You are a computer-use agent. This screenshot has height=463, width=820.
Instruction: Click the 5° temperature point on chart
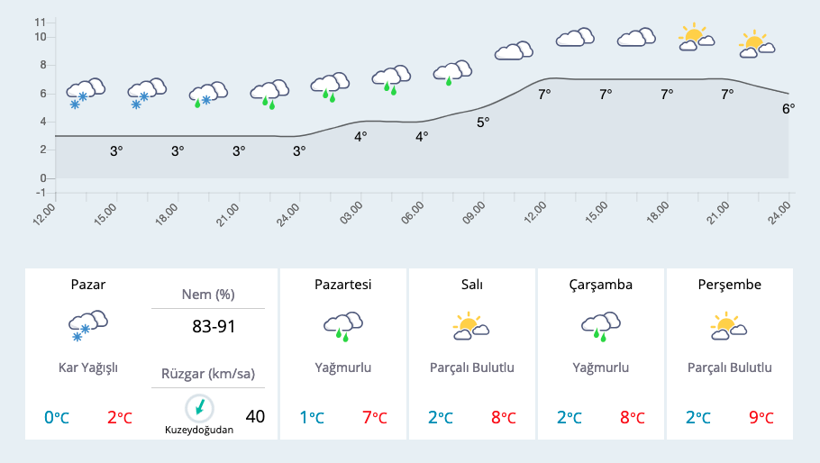483,122
